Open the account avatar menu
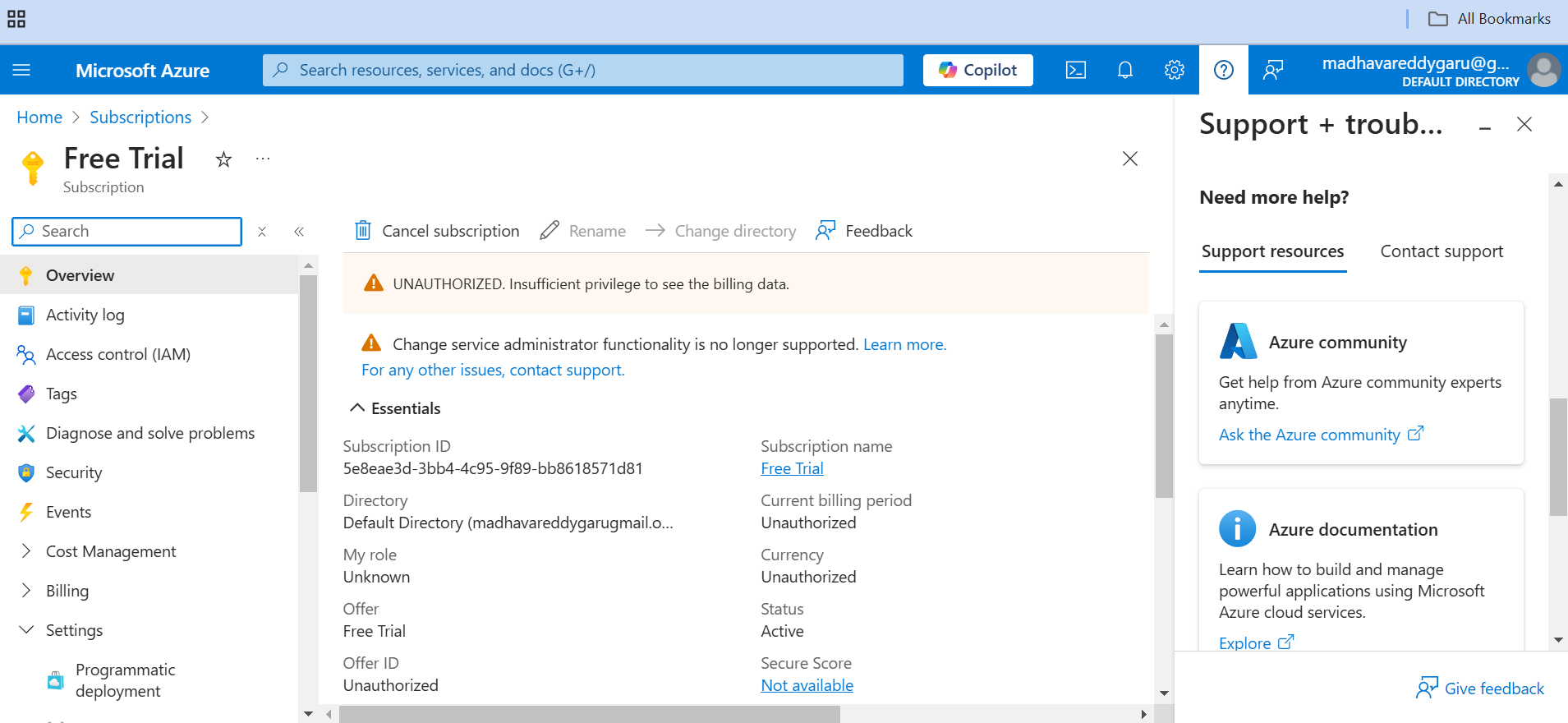Image resolution: width=1568 pixels, height=723 pixels. coord(1543,70)
